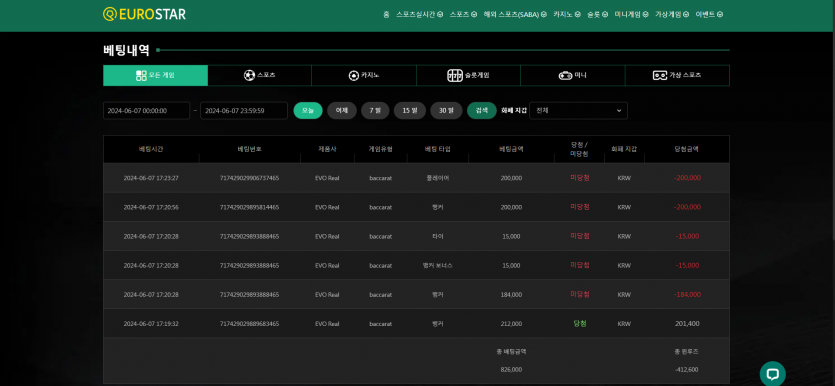
Task: Switch to the 스포츠 tab with the soccer ball icon
Action: [259, 76]
